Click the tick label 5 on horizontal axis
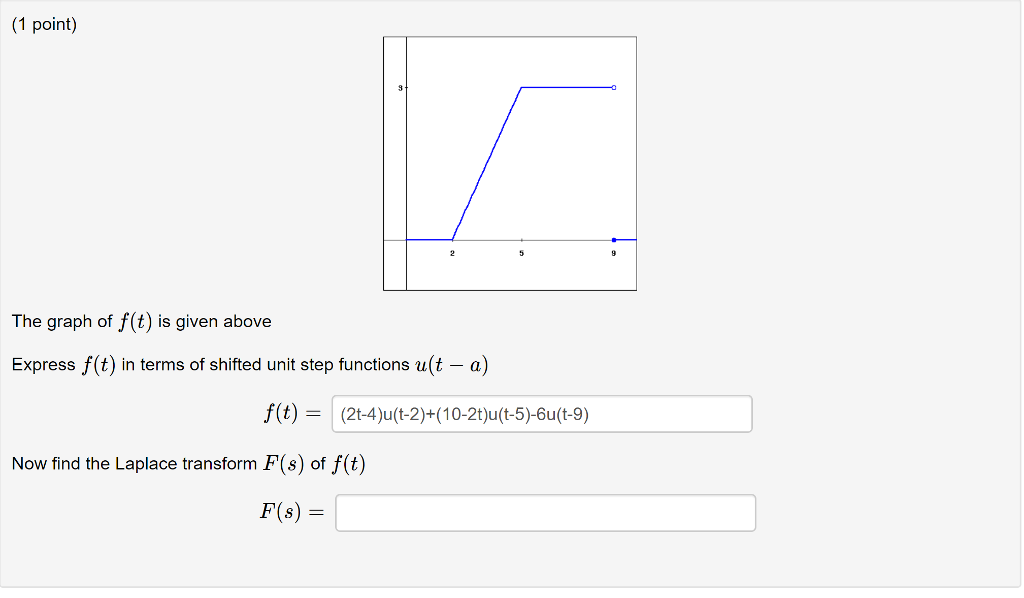 pos(520,253)
